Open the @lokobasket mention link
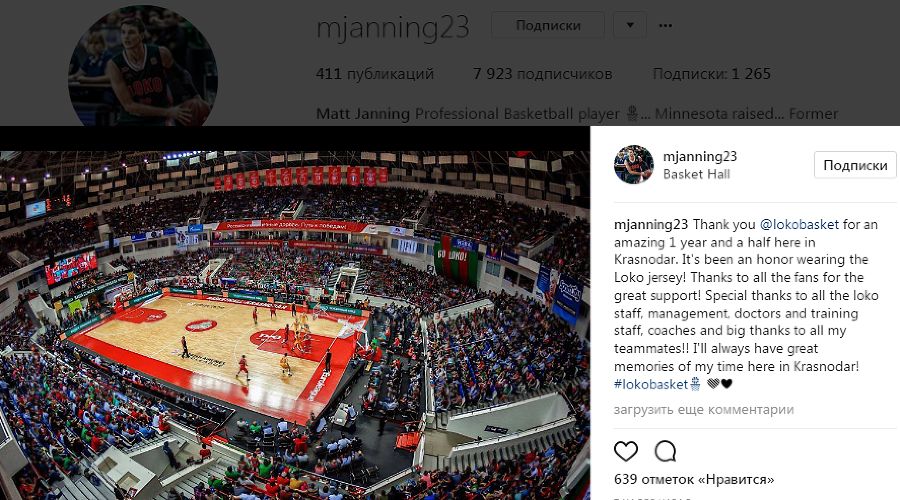This screenshot has width=900, height=500. coord(799,224)
